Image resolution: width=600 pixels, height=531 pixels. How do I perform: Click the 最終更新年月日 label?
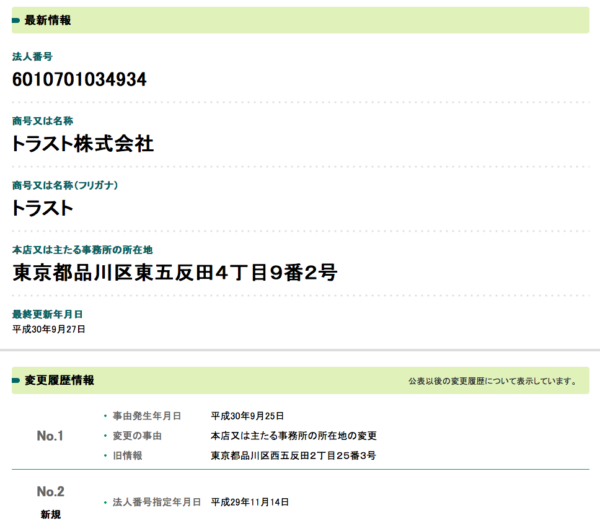pyautogui.click(x=47, y=314)
